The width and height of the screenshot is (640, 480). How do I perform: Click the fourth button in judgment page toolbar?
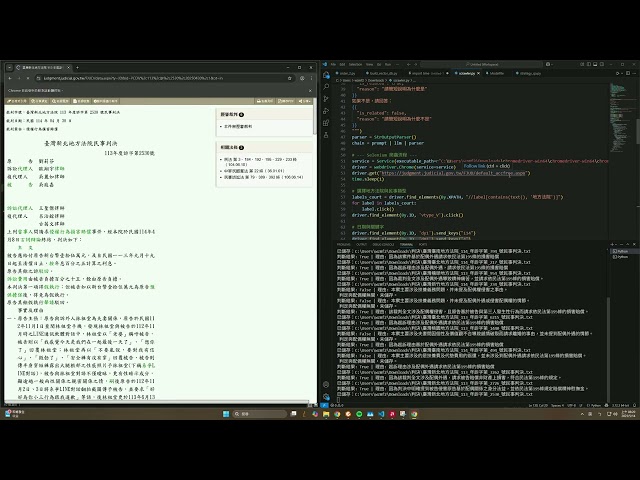[x=82, y=101]
